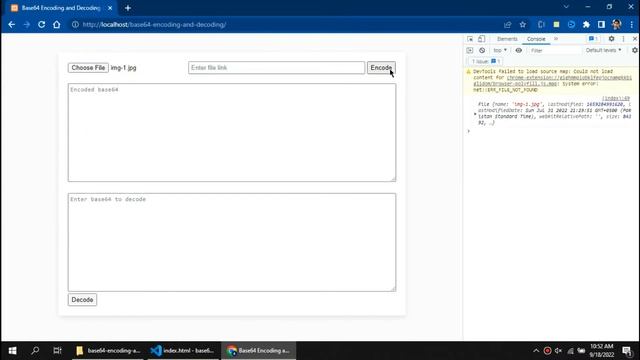
Task: Open Windows taskbar search
Action: point(35,351)
